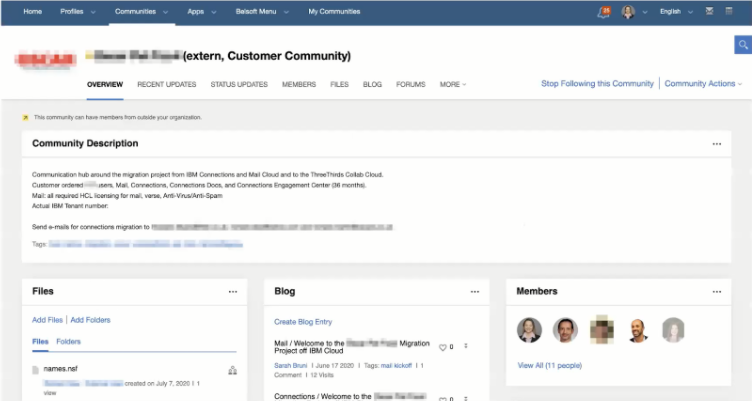
Task: Click Create Blog Entry link
Action: [x=303, y=322]
